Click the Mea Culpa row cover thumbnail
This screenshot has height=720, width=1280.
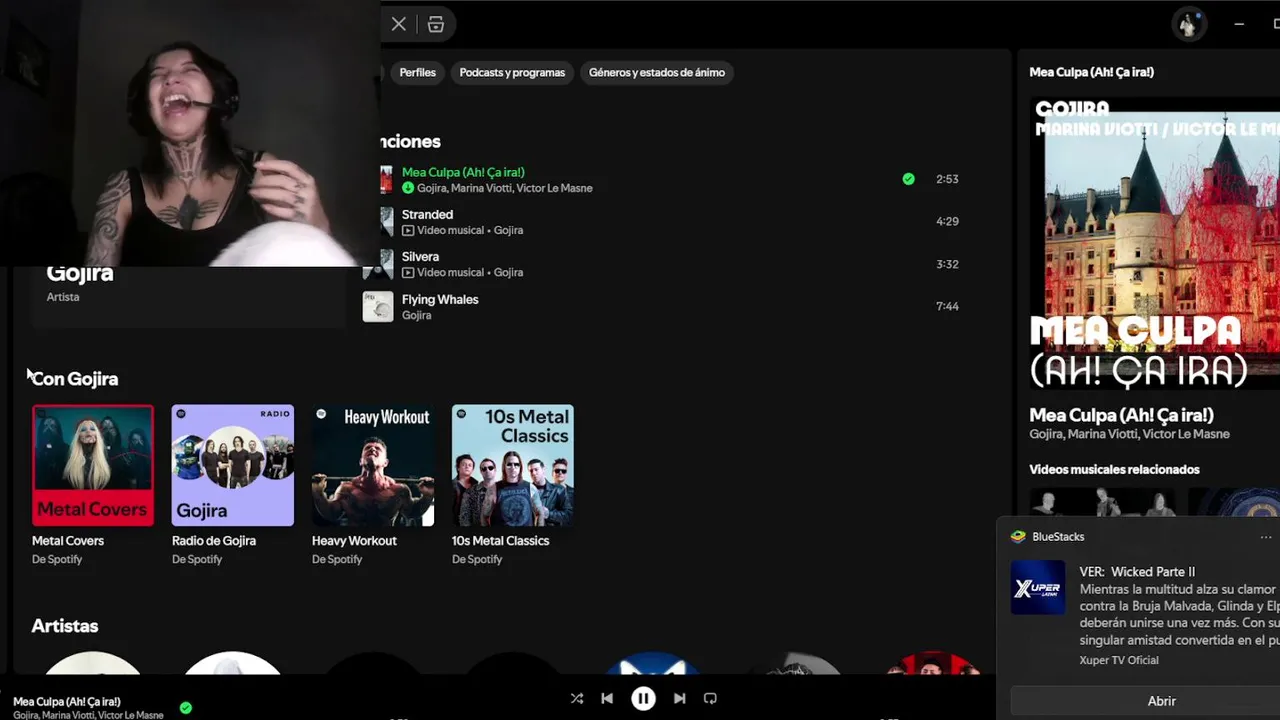tap(386, 180)
